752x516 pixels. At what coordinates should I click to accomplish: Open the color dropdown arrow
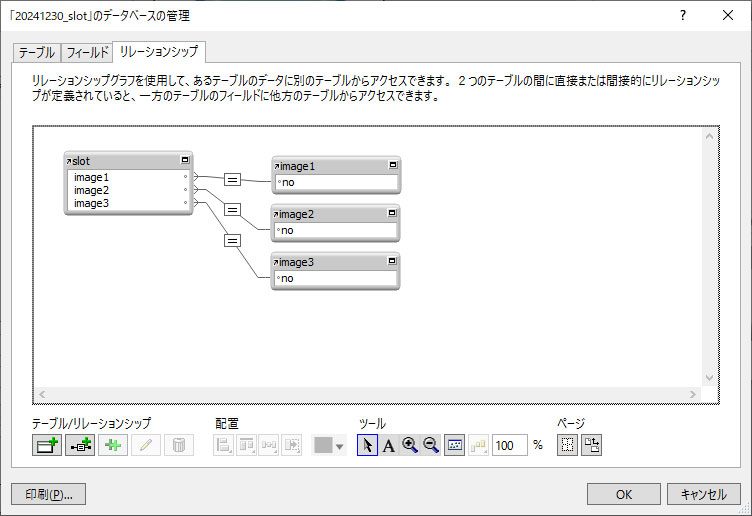340,446
